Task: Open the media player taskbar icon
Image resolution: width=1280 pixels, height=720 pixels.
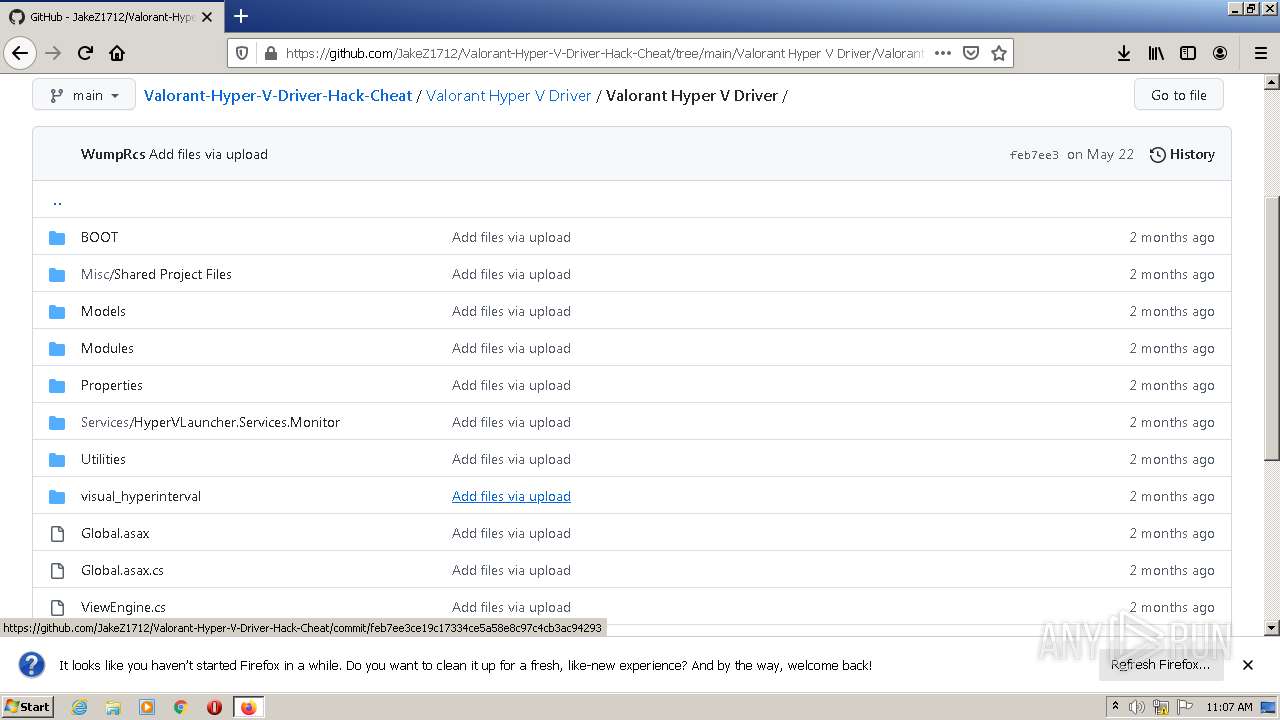Action: point(147,707)
